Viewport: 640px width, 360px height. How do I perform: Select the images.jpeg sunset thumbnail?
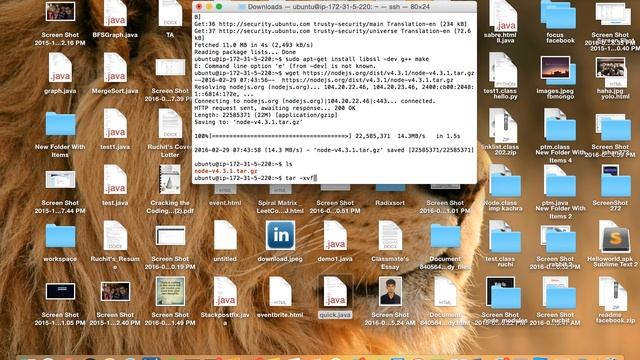(x=555, y=68)
